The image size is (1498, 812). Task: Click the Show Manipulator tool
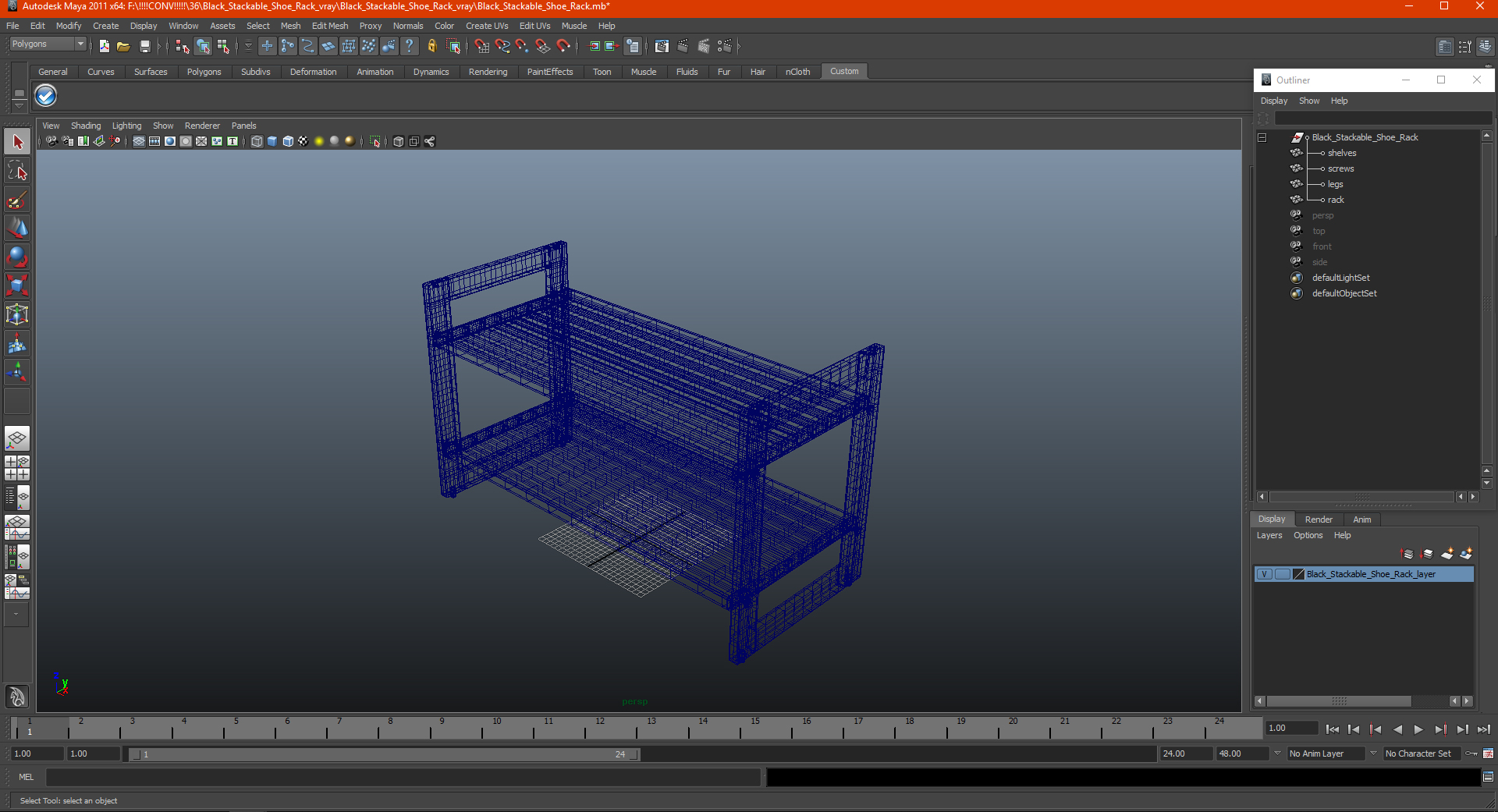pos(17,372)
